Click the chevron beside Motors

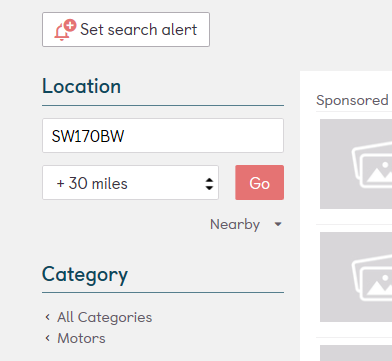(x=48, y=338)
